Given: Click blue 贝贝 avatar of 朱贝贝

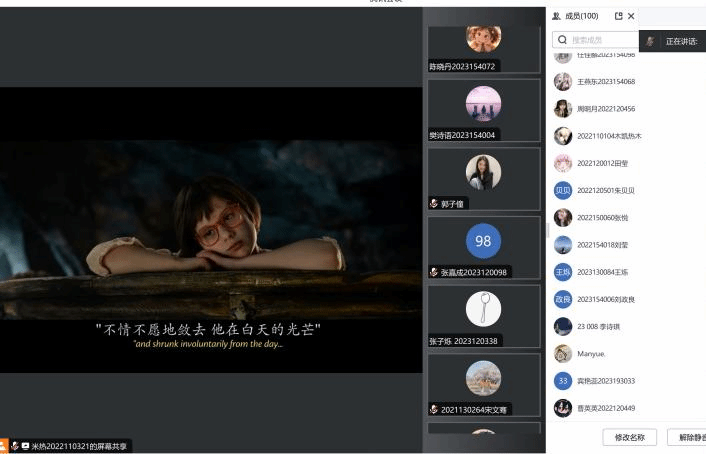Looking at the screenshot, I should [x=563, y=190].
